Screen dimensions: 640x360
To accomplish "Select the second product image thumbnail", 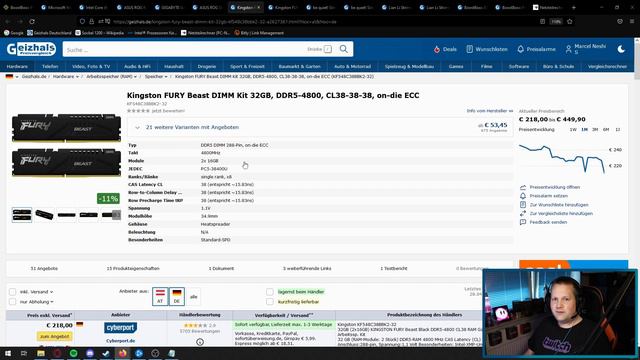I will pos(44,215).
